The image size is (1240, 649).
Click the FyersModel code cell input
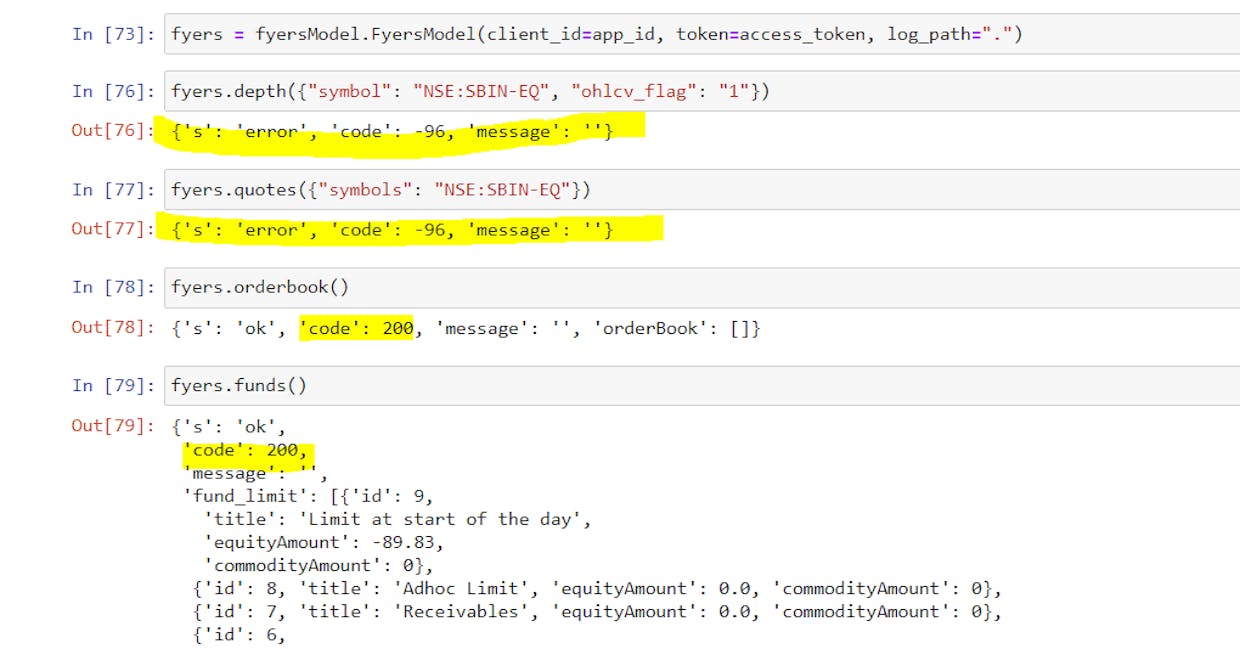point(701,34)
